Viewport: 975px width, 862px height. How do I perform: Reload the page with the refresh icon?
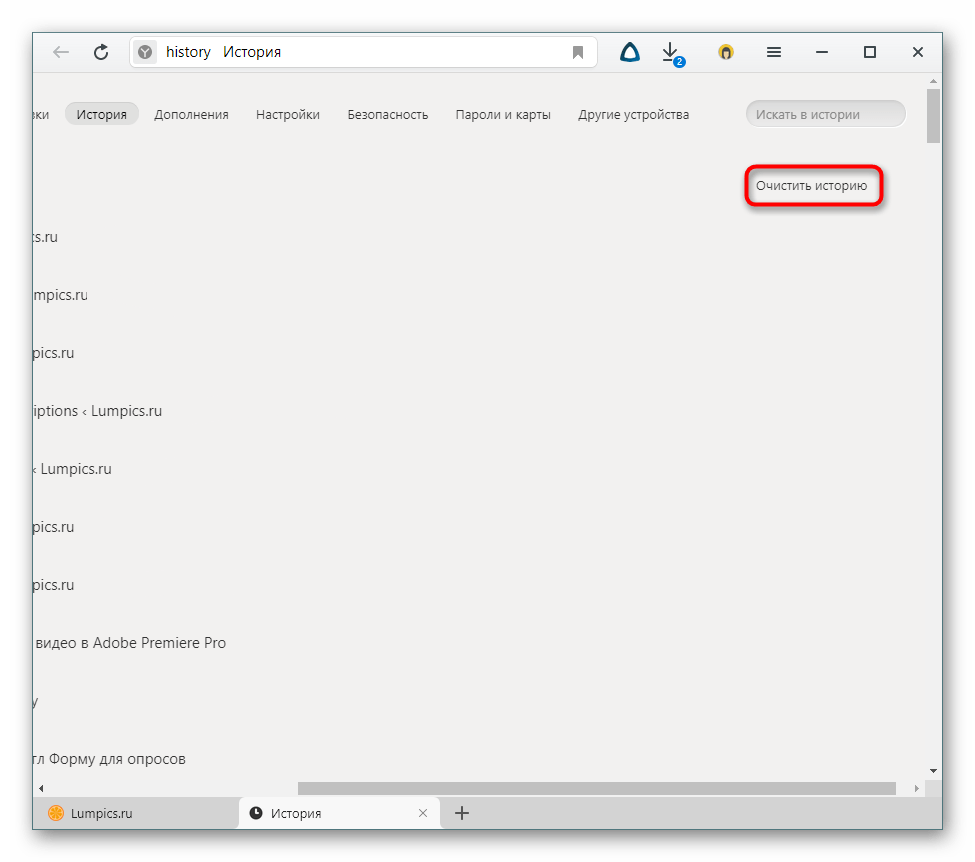(x=101, y=52)
